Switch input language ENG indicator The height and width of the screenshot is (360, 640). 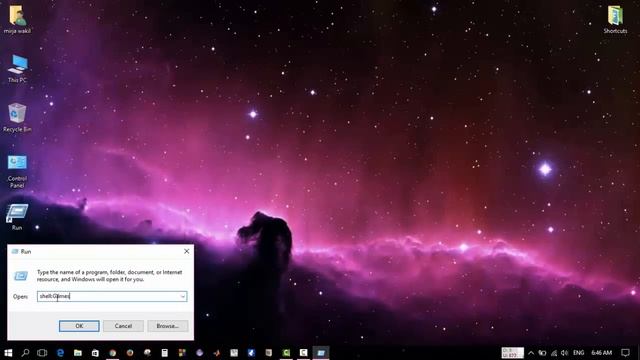578,353
